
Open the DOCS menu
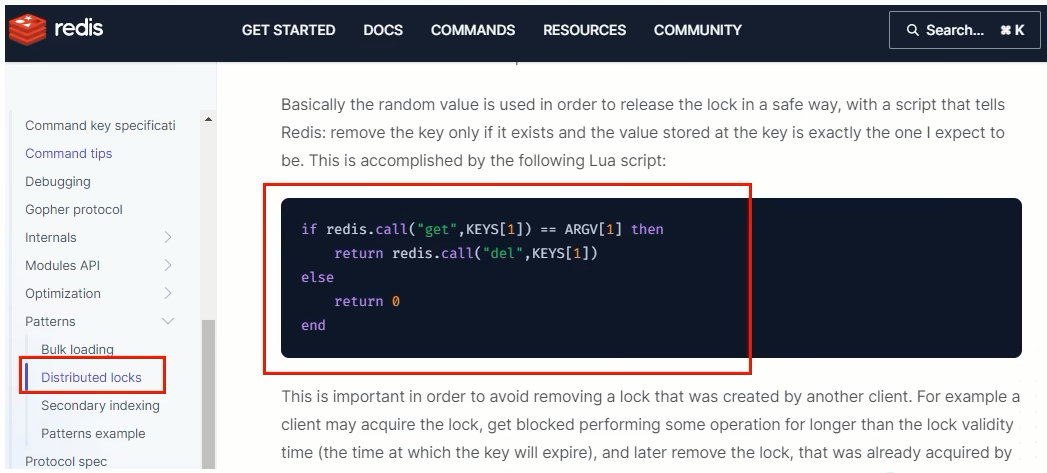pyautogui.click(x=383, y=30)
